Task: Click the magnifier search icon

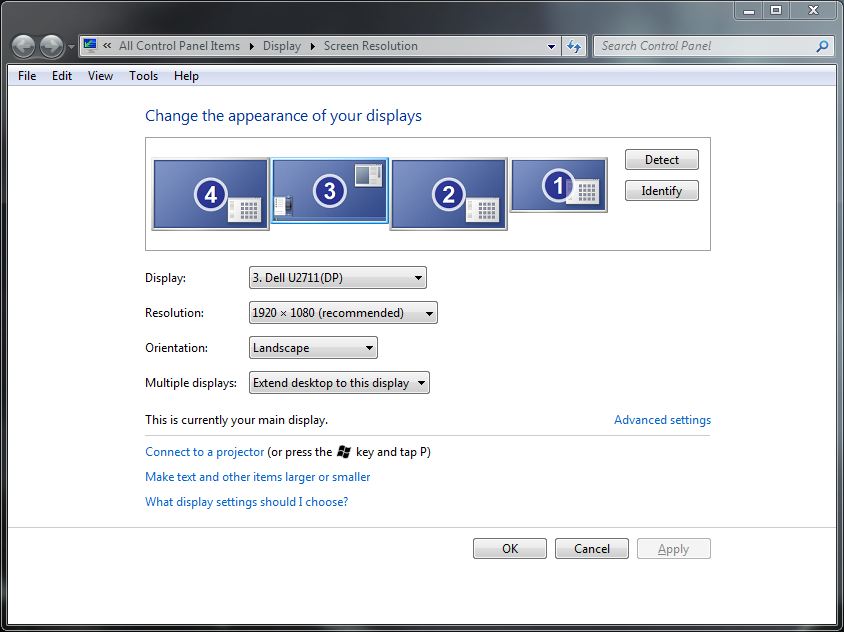Action: pyautogui.click(x=822, y=46)
